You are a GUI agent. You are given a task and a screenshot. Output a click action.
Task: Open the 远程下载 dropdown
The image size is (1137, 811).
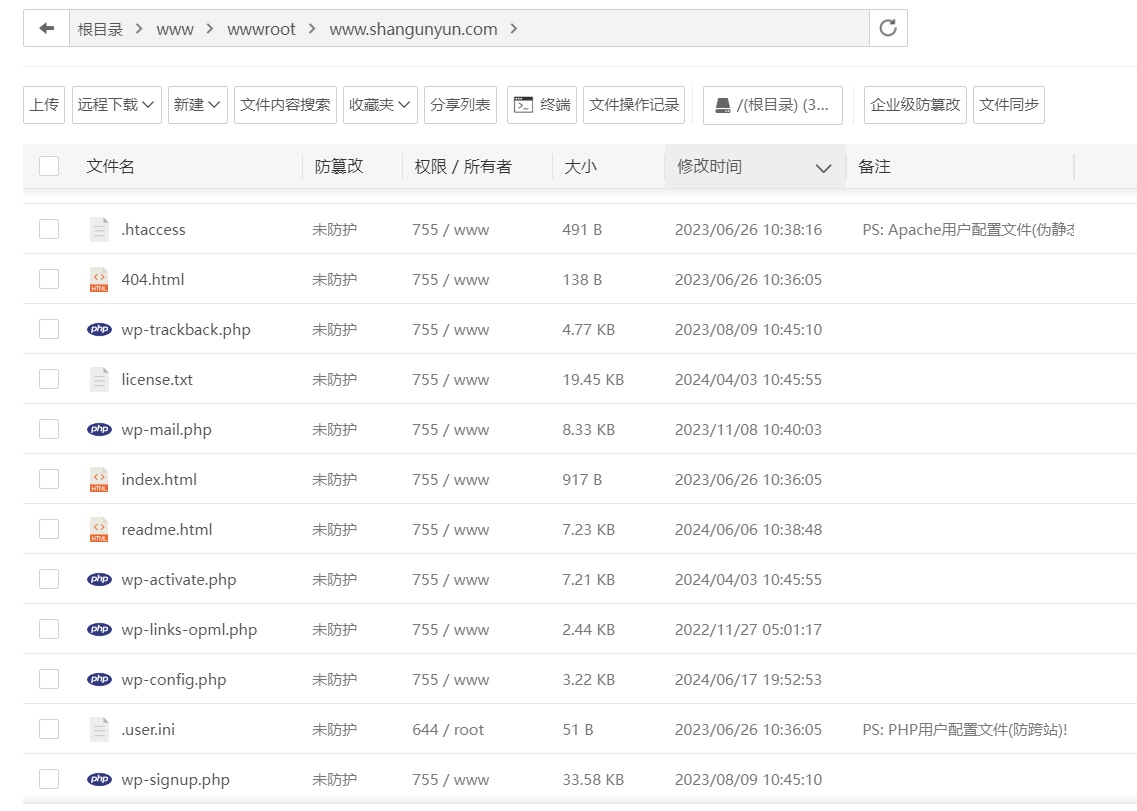[117, 104]
